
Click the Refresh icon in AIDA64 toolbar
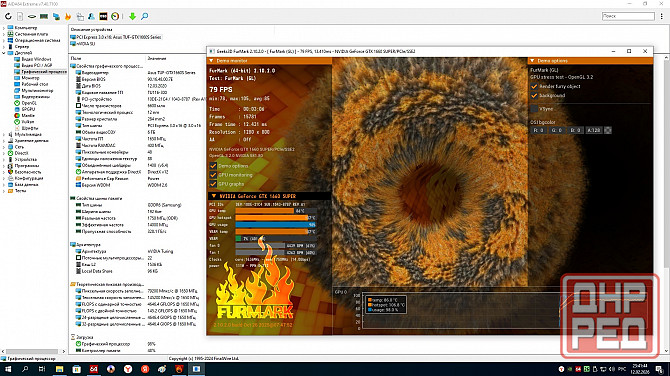coord(9,16)
